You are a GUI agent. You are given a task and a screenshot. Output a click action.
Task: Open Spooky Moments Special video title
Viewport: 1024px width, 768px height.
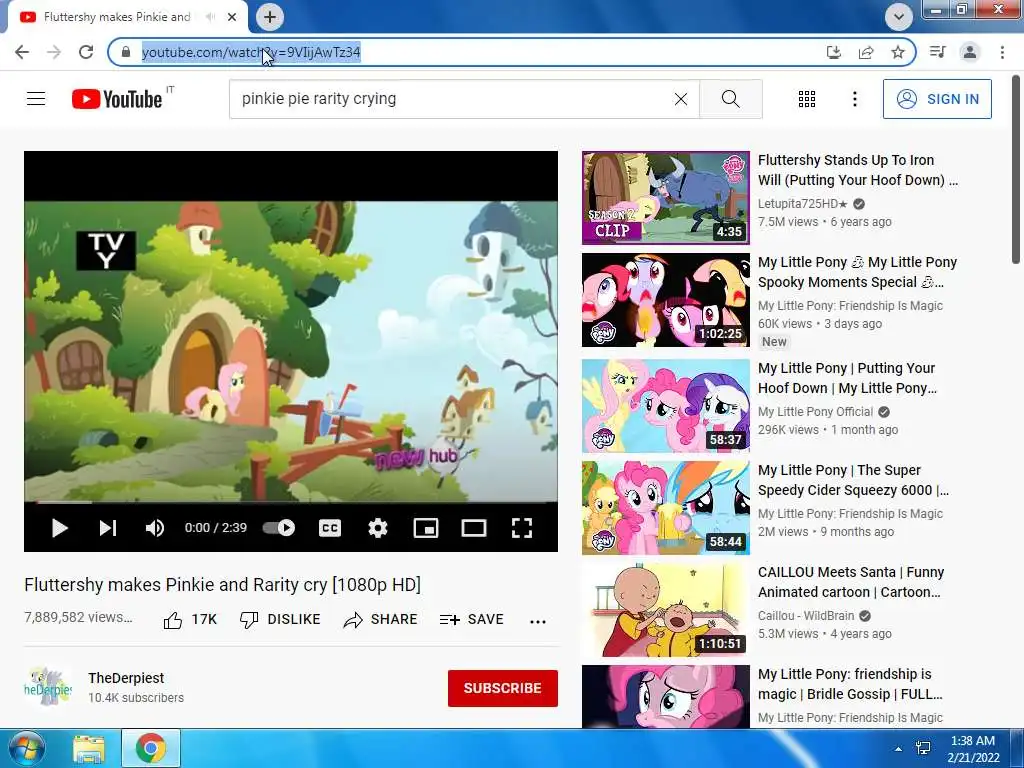coord(857,272)
